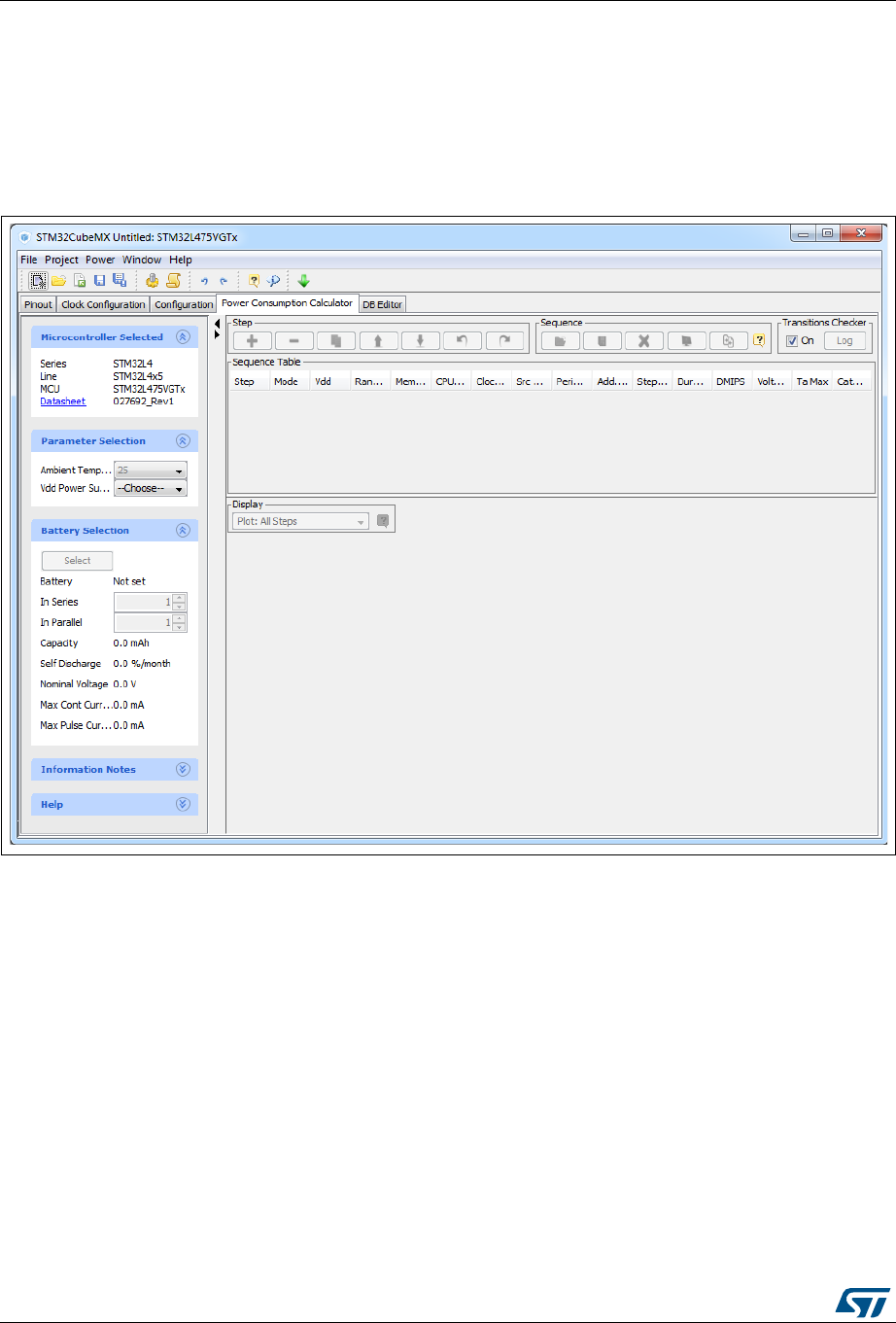Click the Save project disk icon
Viewport: 896px width, 1323px height.
[x=99, y=281]
